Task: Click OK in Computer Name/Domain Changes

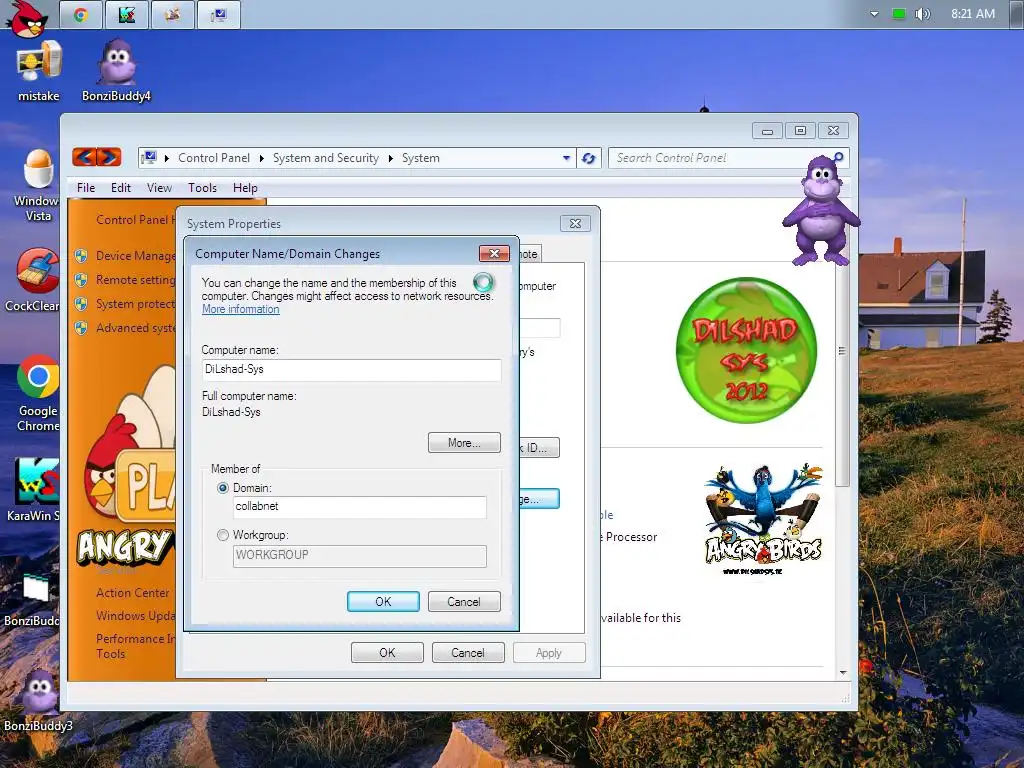Action: tap(383, 601)
